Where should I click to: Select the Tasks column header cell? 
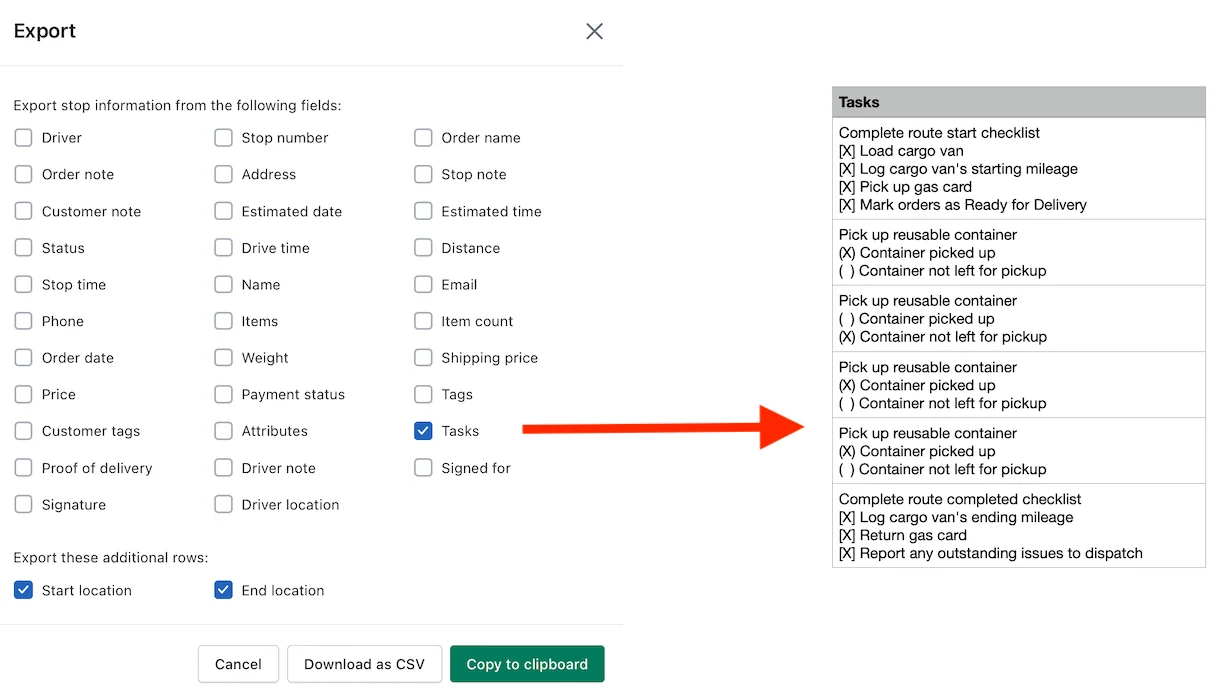click(1018, 102)
